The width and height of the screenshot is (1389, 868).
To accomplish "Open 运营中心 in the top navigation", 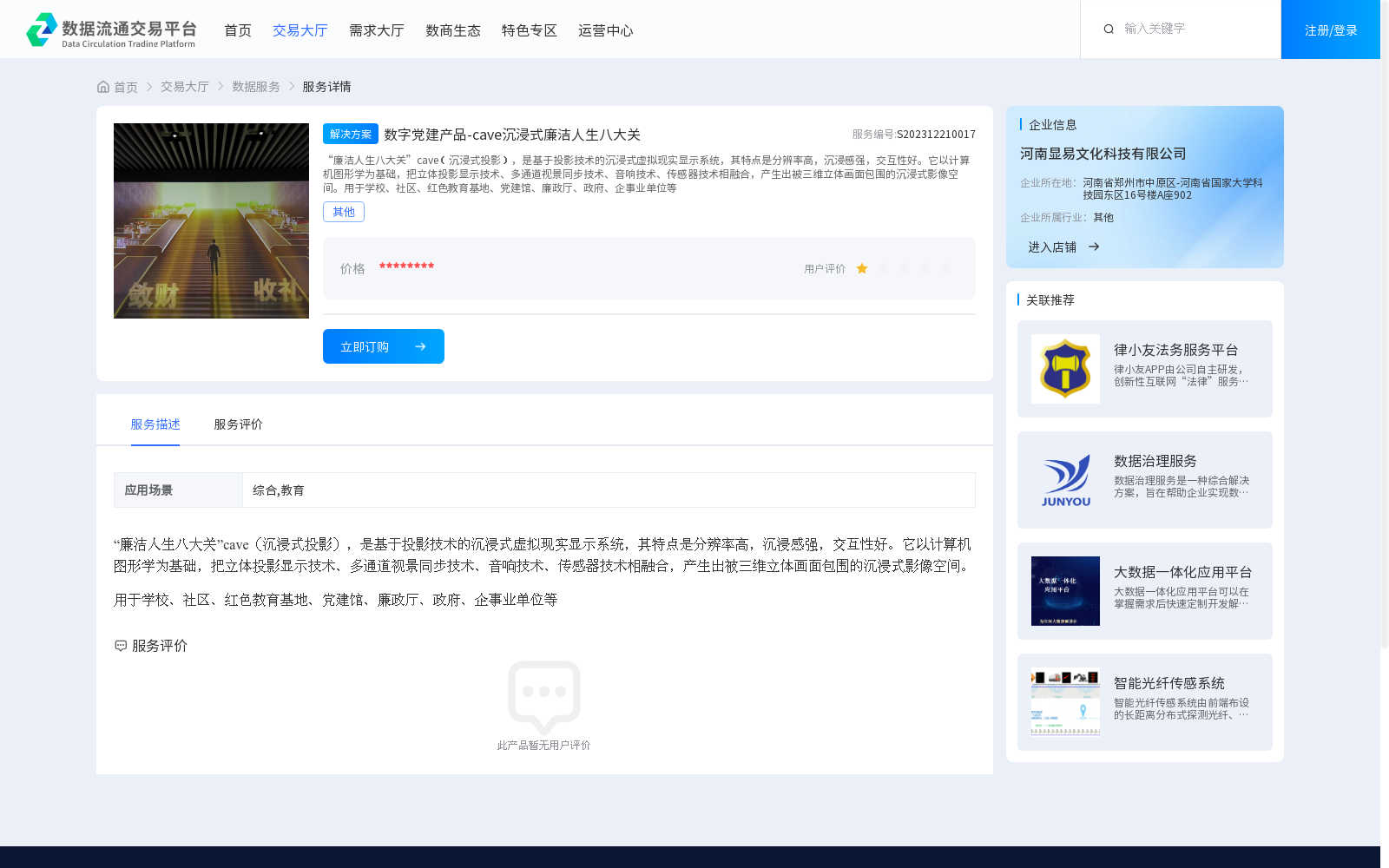I will (606, 30).
